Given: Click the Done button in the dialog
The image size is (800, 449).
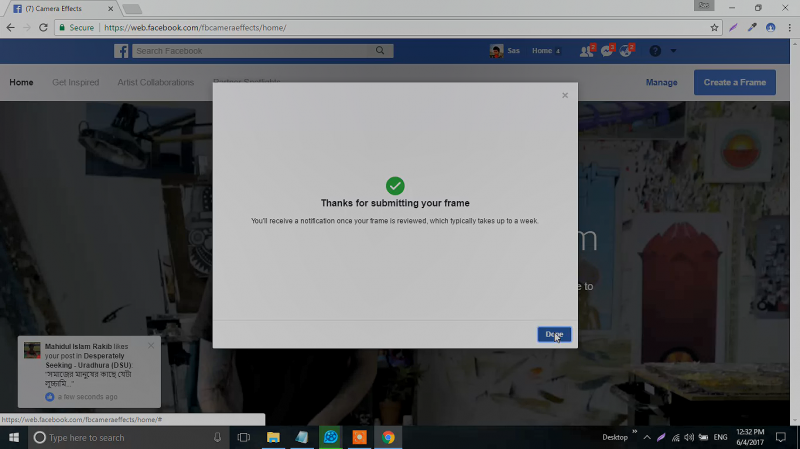Looking at the screenshot, I should point(554,335).
